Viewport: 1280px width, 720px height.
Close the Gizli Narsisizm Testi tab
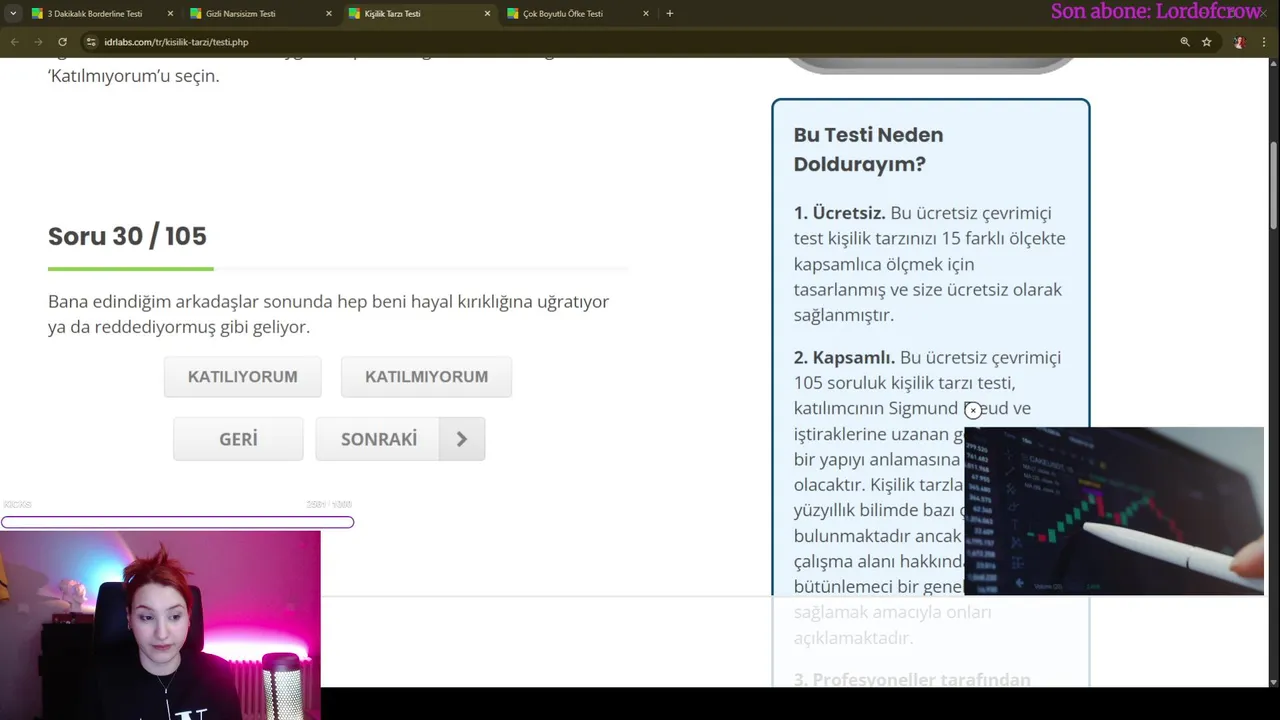(x=328, y=14)
